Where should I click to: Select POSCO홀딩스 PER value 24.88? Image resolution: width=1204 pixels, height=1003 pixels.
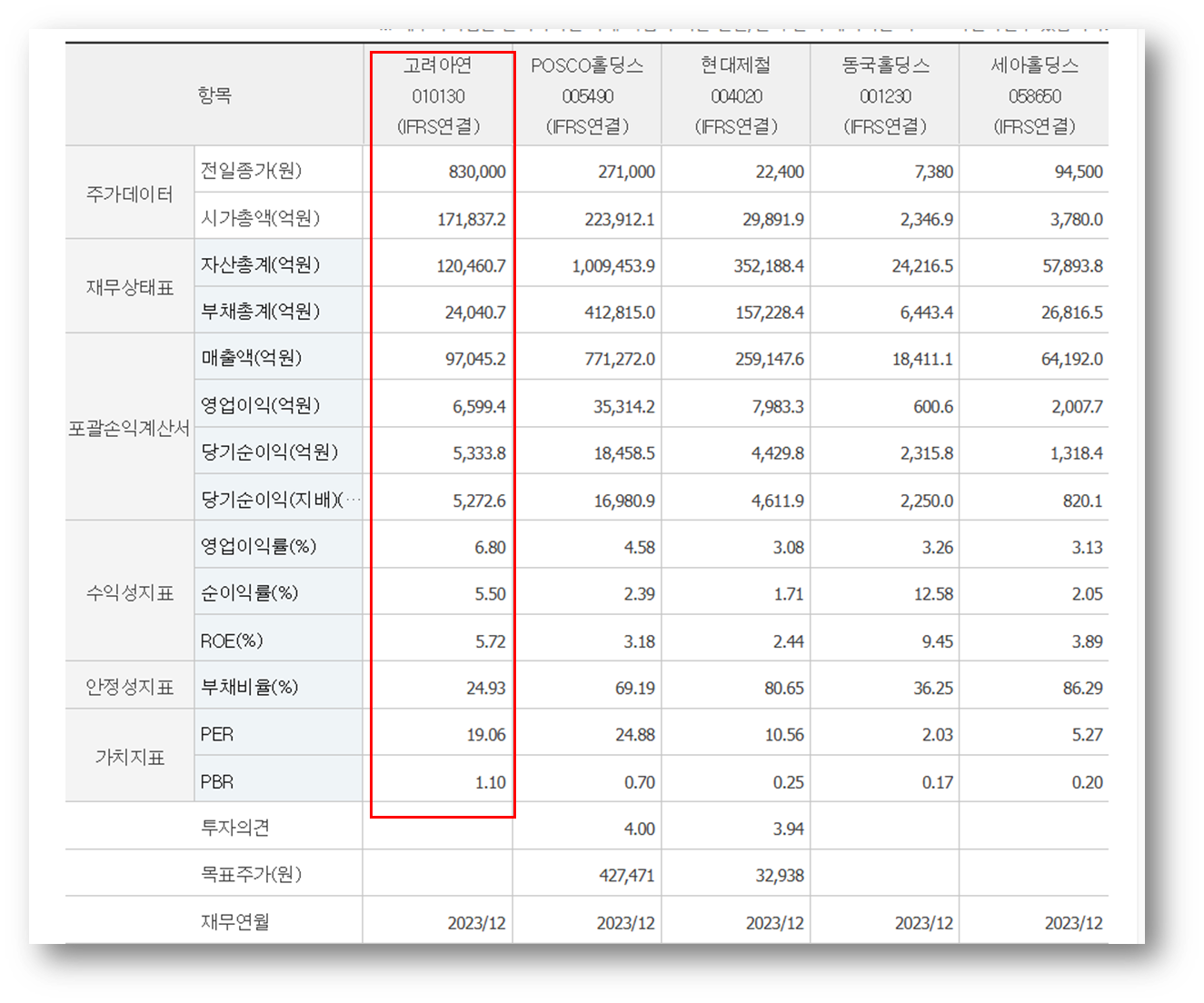[635, 735]
